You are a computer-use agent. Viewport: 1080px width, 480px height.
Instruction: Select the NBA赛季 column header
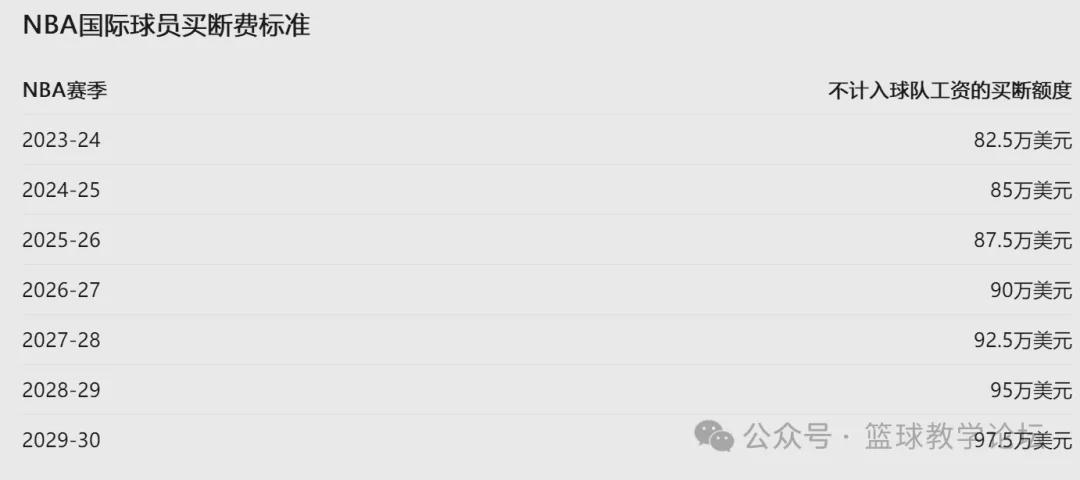tap(65, 90)
